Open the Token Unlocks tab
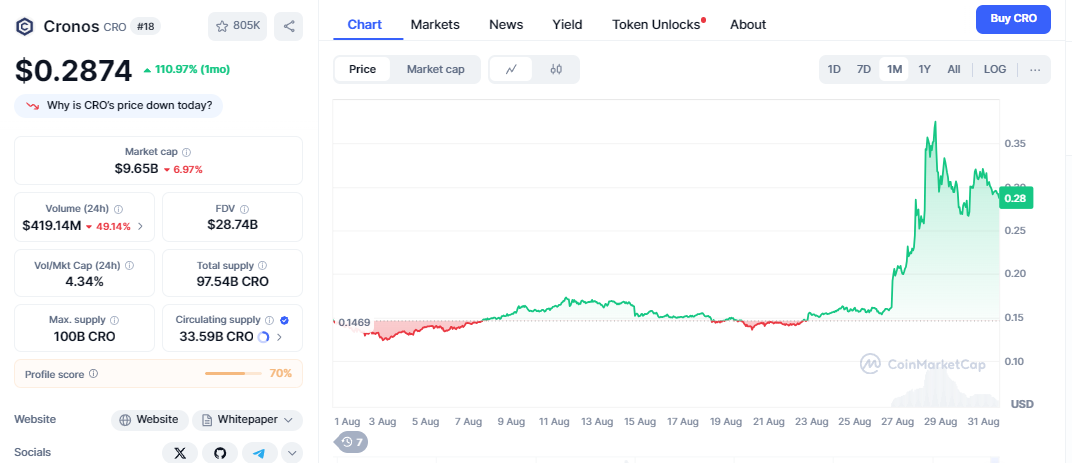The width and height of the screenshot is (1072, 463). tap(658, 25)
